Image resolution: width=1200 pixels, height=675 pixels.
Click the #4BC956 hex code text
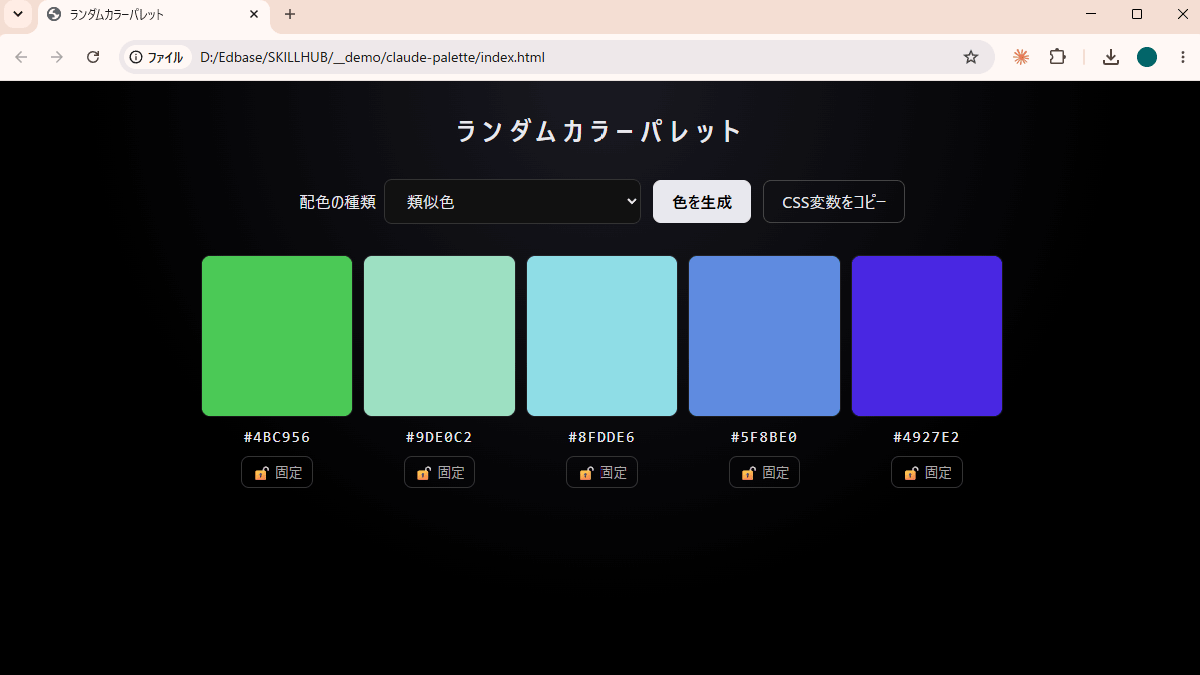click(x=277, y=437)
